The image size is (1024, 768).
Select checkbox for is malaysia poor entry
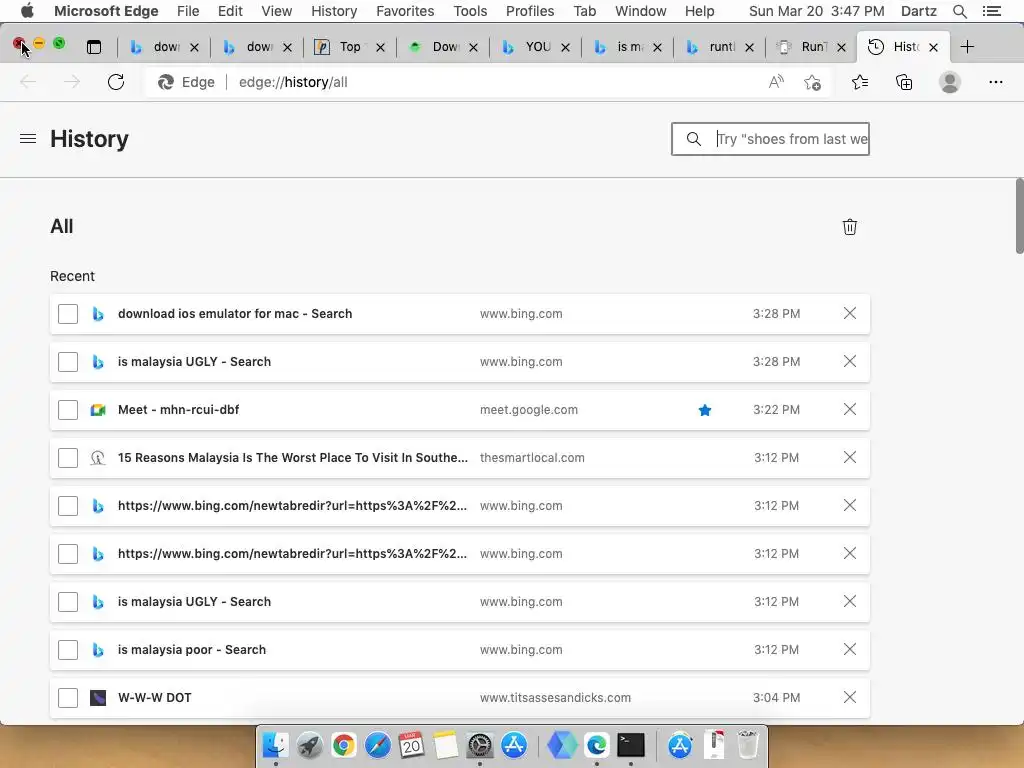[68, 650]
